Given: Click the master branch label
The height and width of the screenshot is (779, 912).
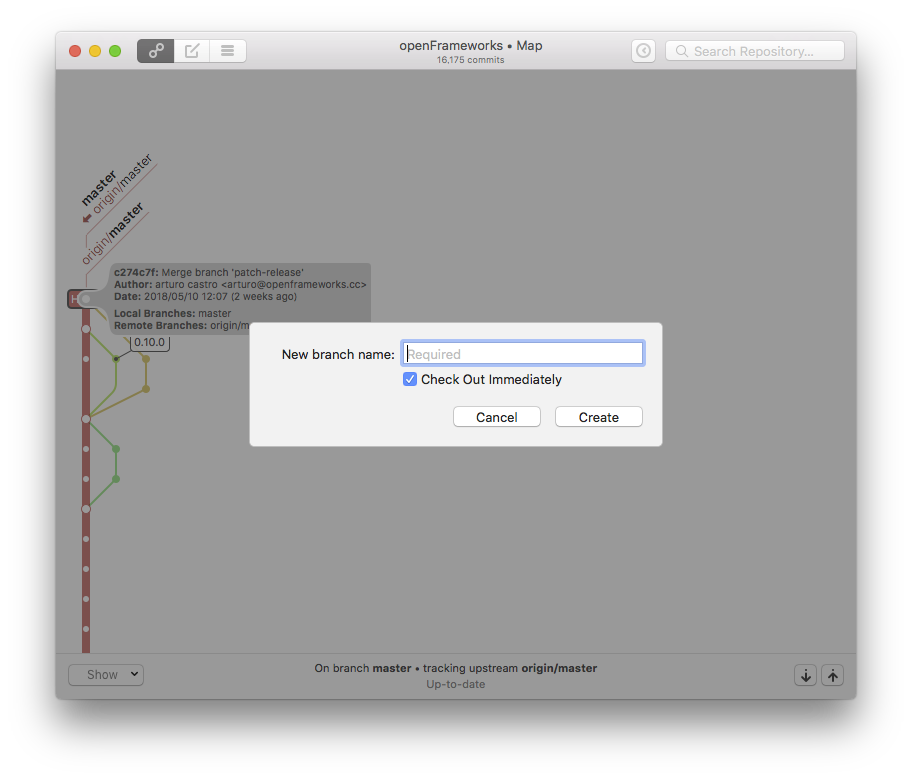Looking at the screenshot, I should [x=98, y=188].
